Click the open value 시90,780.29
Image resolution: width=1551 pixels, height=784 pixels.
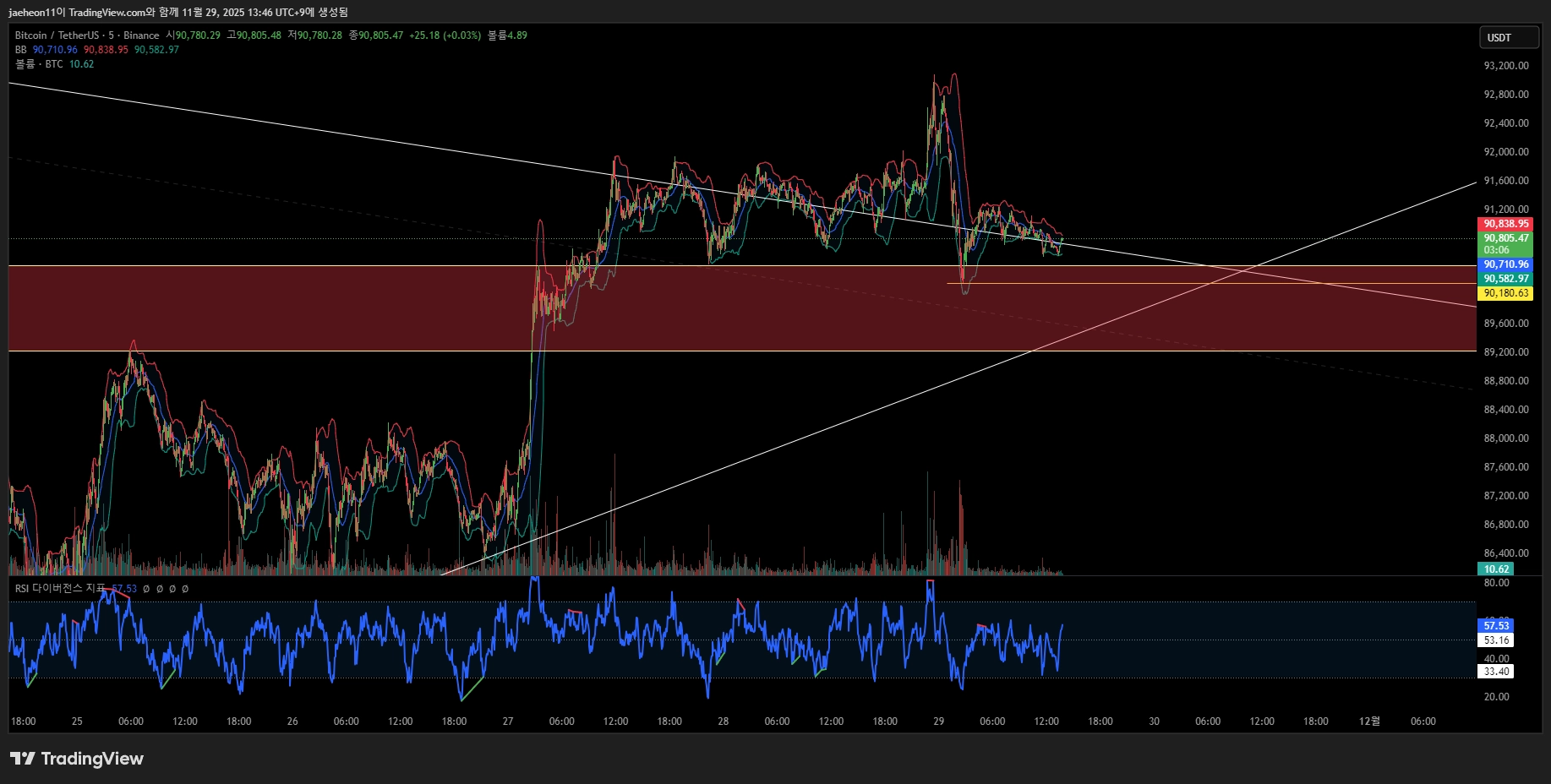(x=194, y=35)
